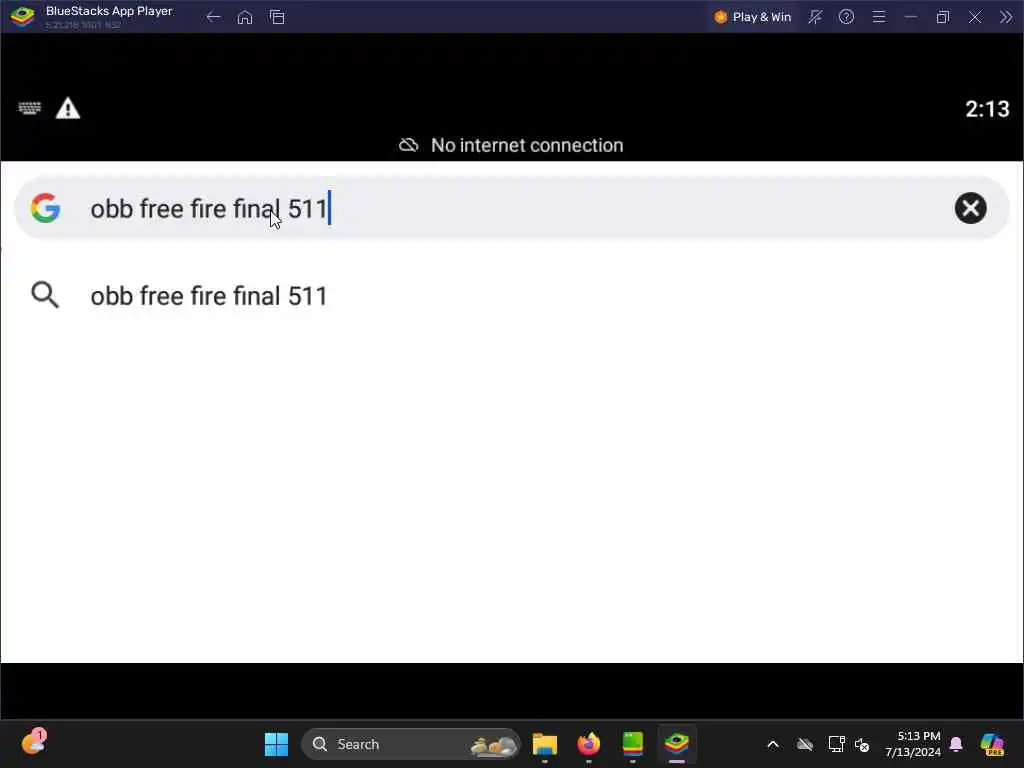Click the BlueStacks logo in title bar
The image size is (1024, 768).
[22, 16]
